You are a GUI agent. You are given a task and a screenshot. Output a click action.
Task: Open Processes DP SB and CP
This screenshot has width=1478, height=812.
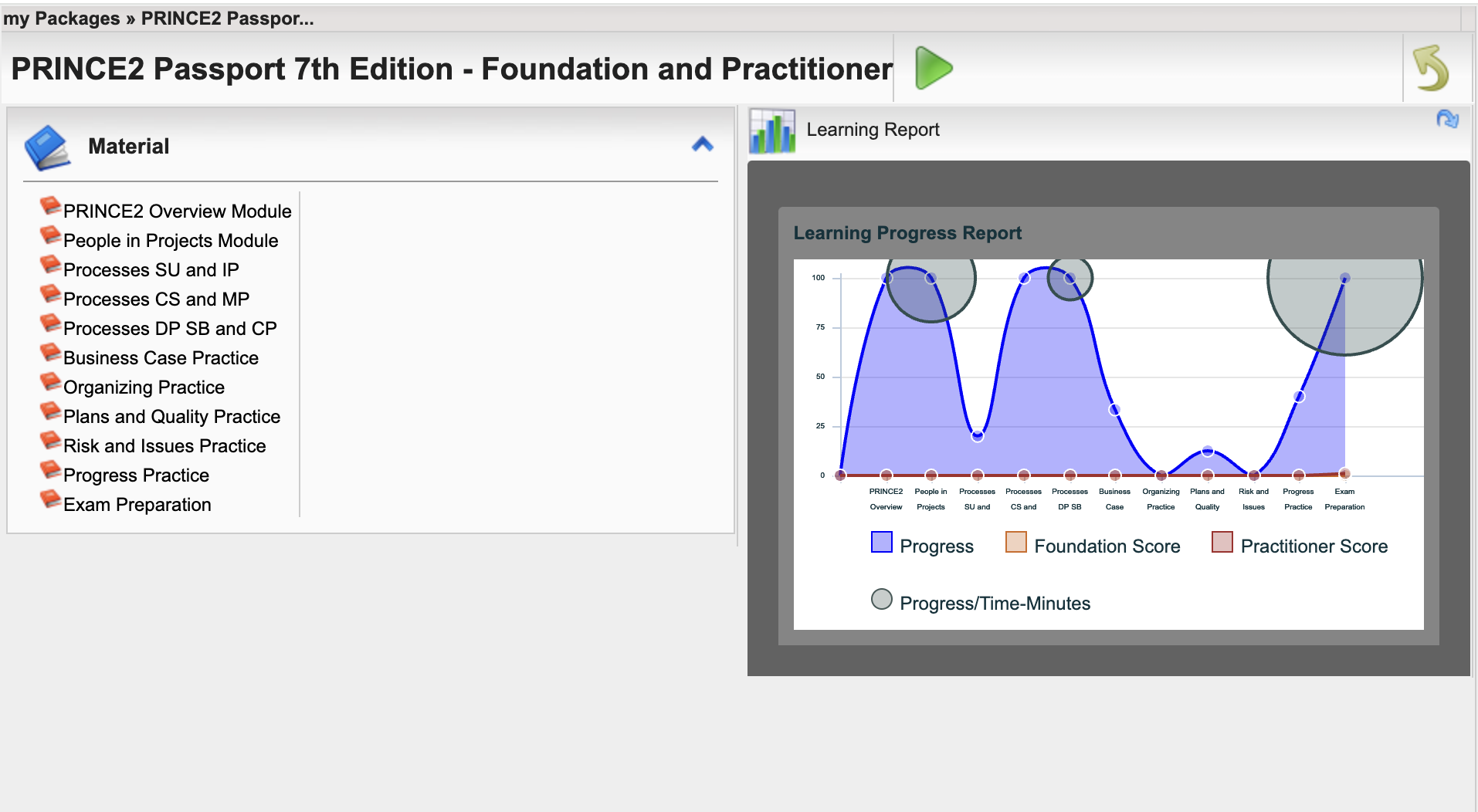[170, 329]
